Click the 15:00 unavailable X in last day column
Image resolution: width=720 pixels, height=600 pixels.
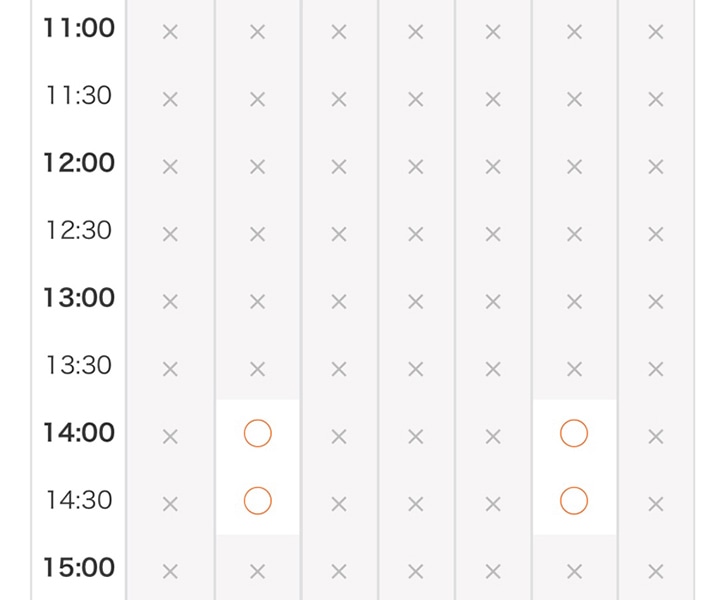coord(656,572)
